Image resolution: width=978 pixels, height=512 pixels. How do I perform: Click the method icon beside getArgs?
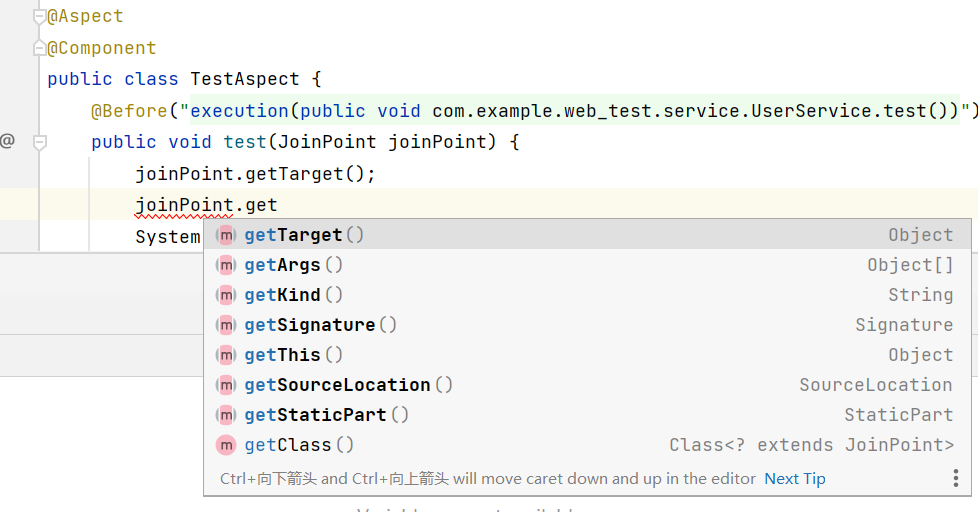(227, 265)
